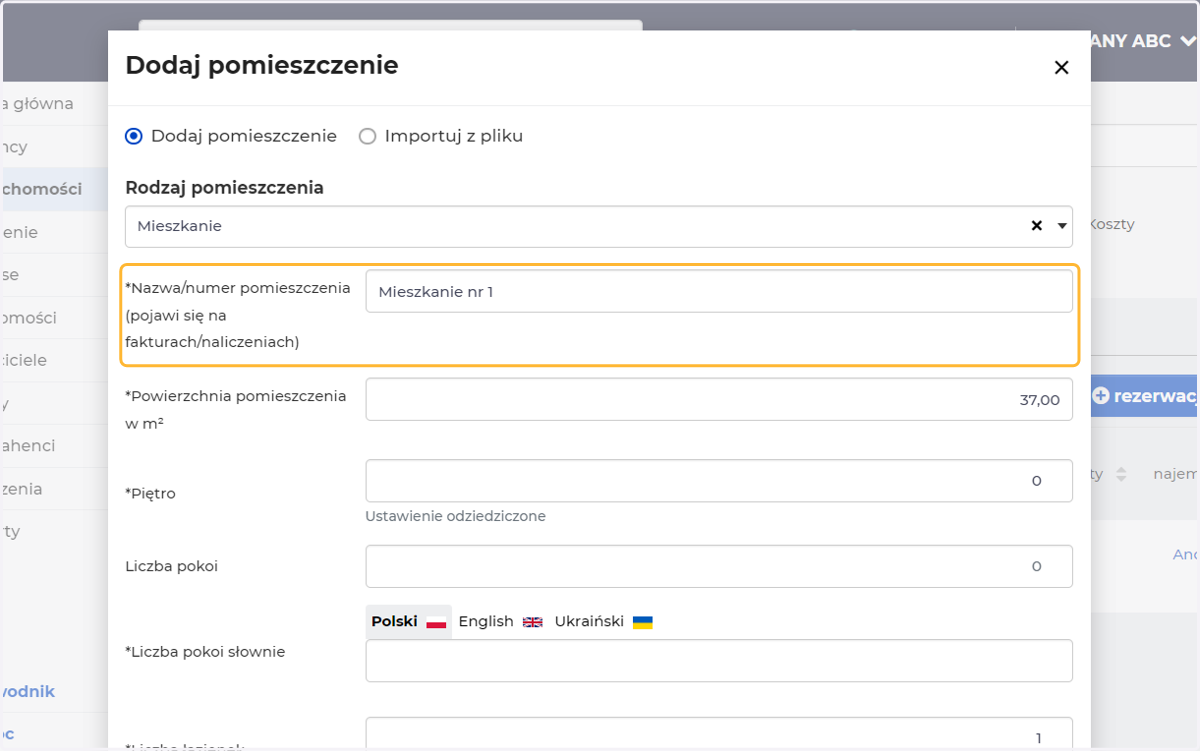The height and width of the screenshot is (751, 1200).
Task: Close the Dodaj pomieszczenie dialog
Action: coord(1061,67)
